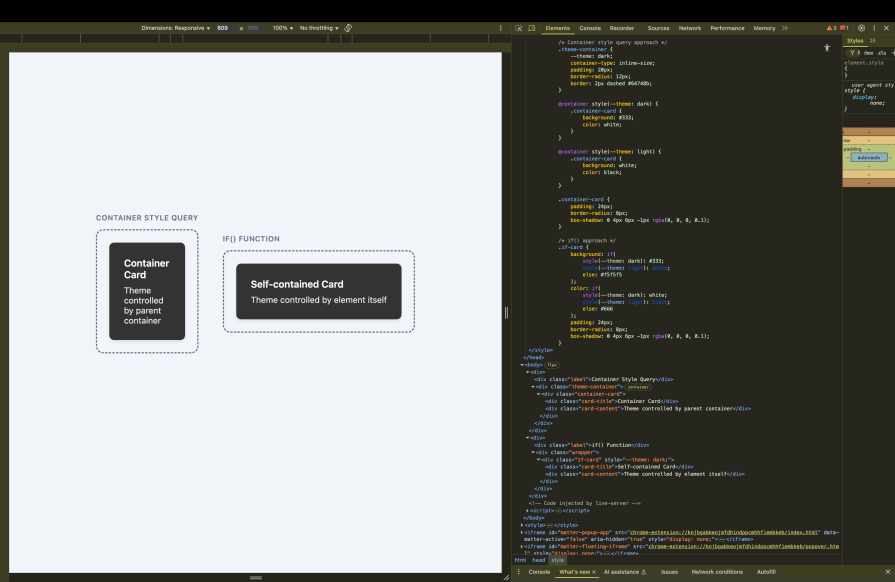
Task: Select the inspect element picker icon
Action: click(520, 28)
